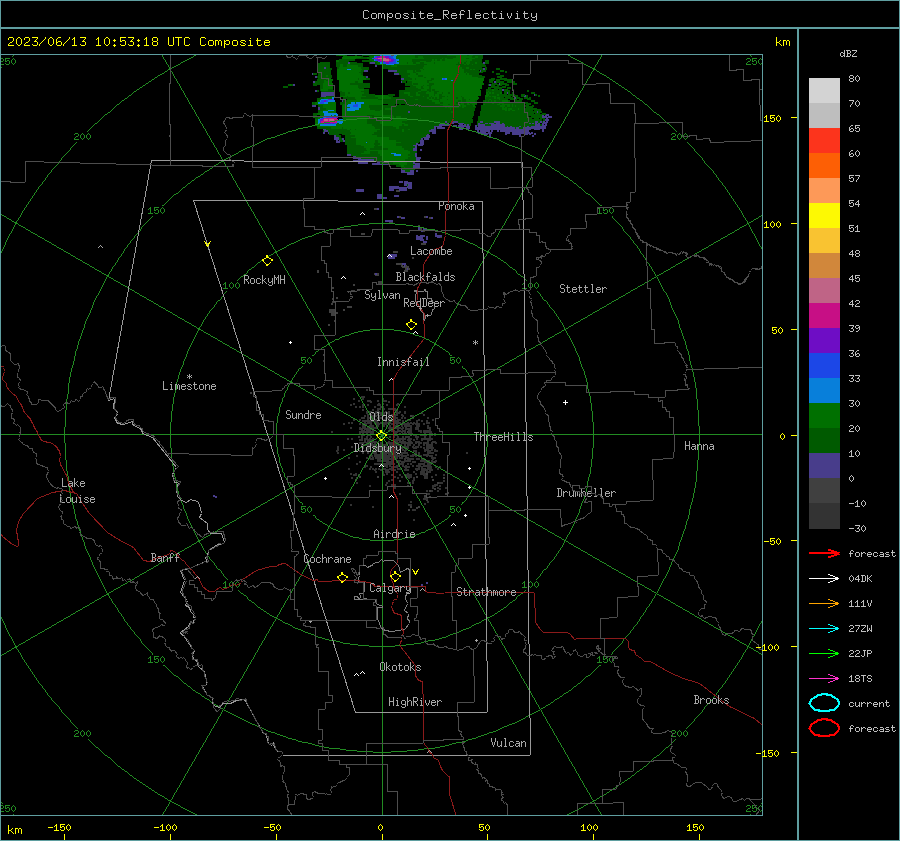
Task: Click the RedDeer city label
Action: [x=424, y=303]
